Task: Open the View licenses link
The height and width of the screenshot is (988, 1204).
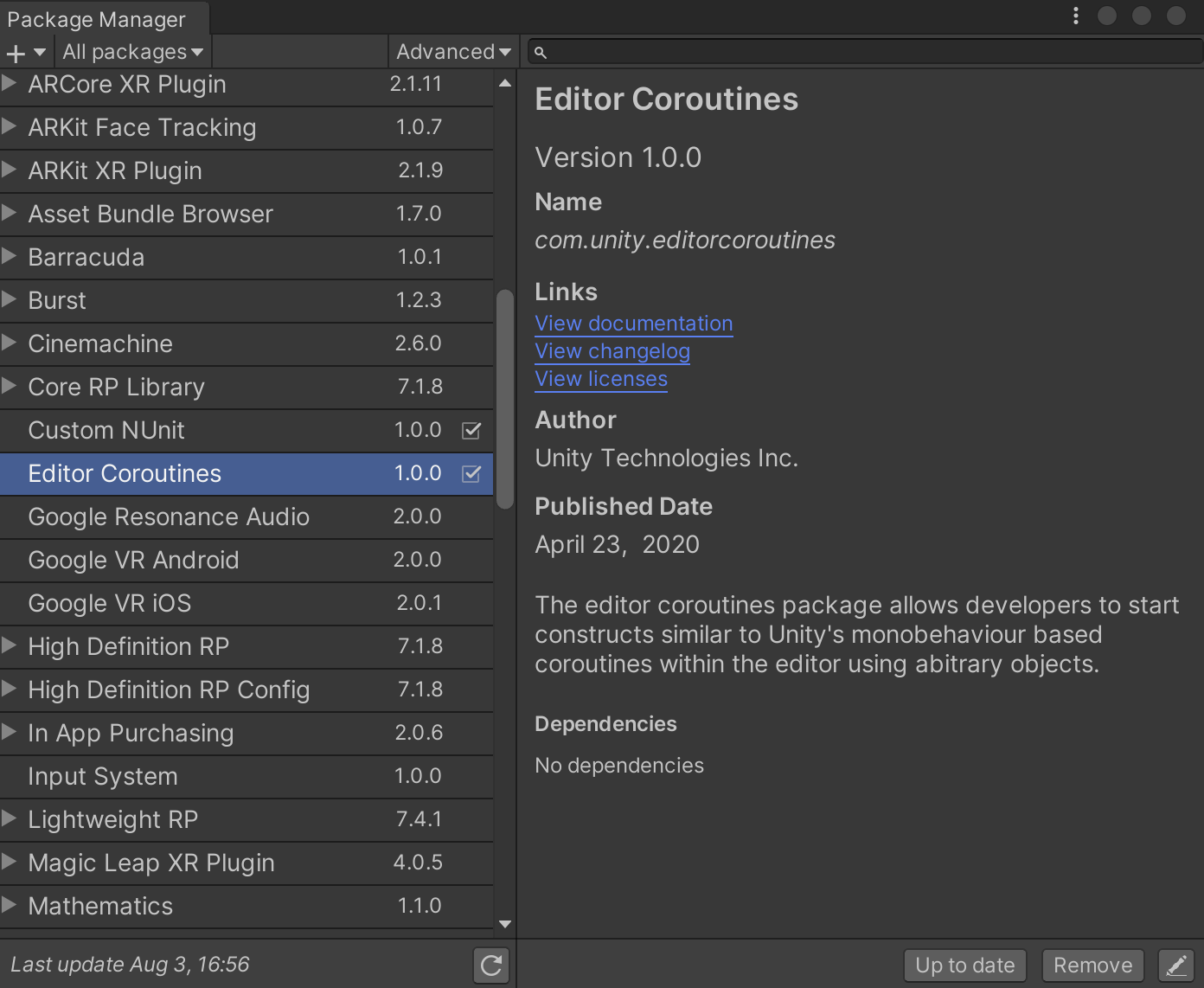Action: click(x=601, y=379)
